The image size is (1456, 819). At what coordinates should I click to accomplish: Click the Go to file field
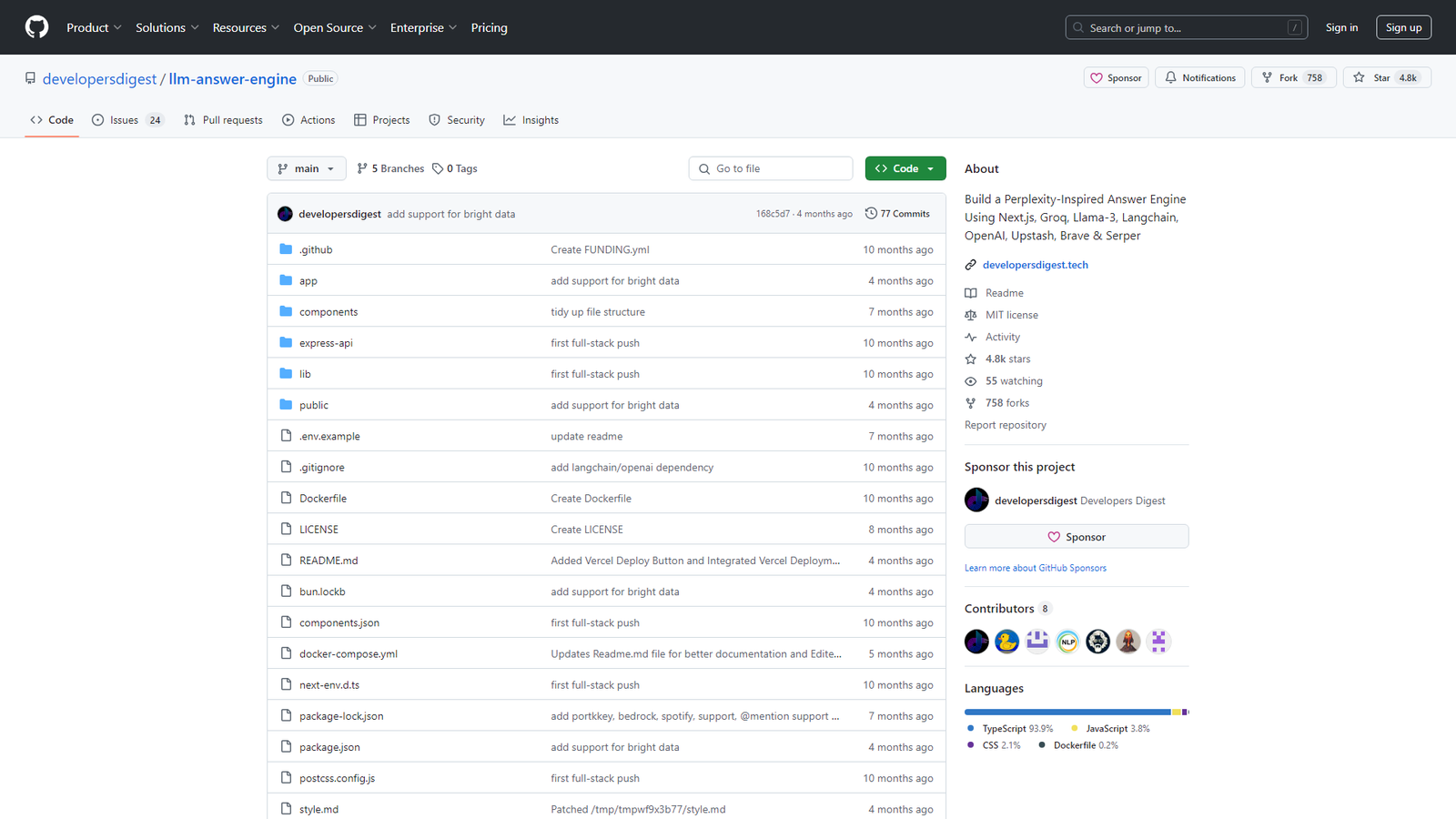pyautogui.click(x=771, y=168)
